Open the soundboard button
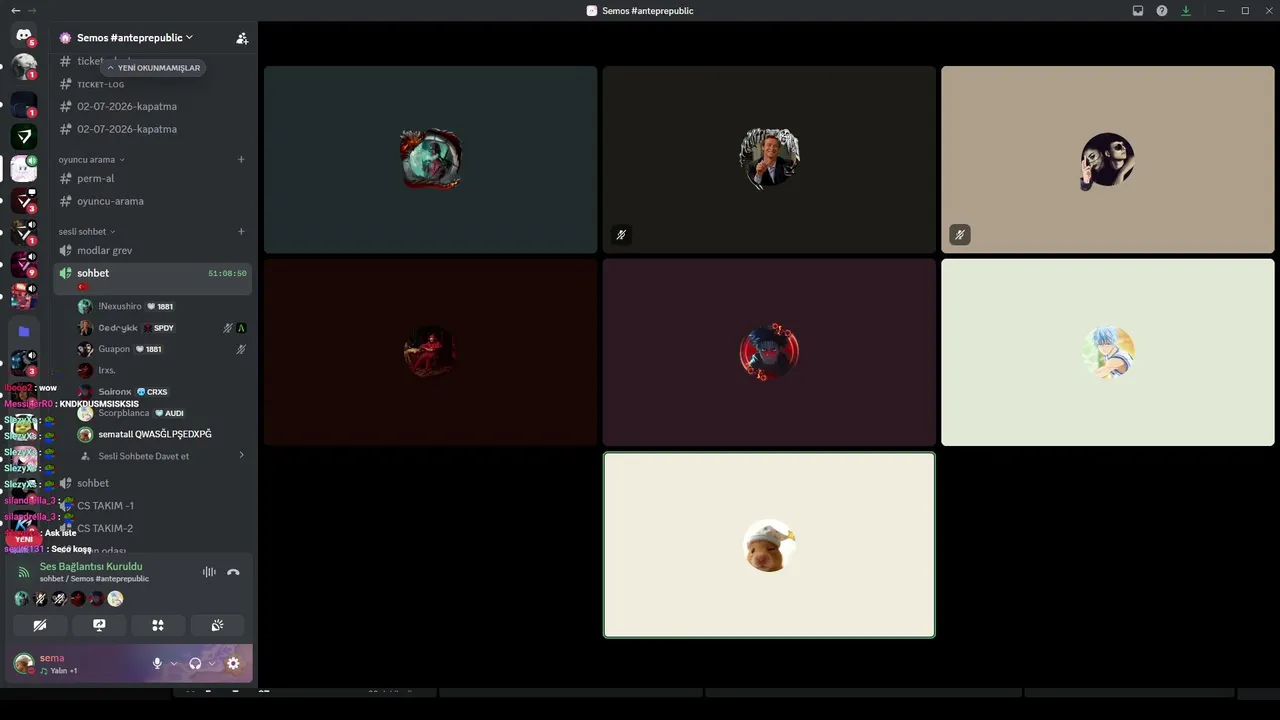Screen dimensions: 1280x720 (x=217, y=625)
